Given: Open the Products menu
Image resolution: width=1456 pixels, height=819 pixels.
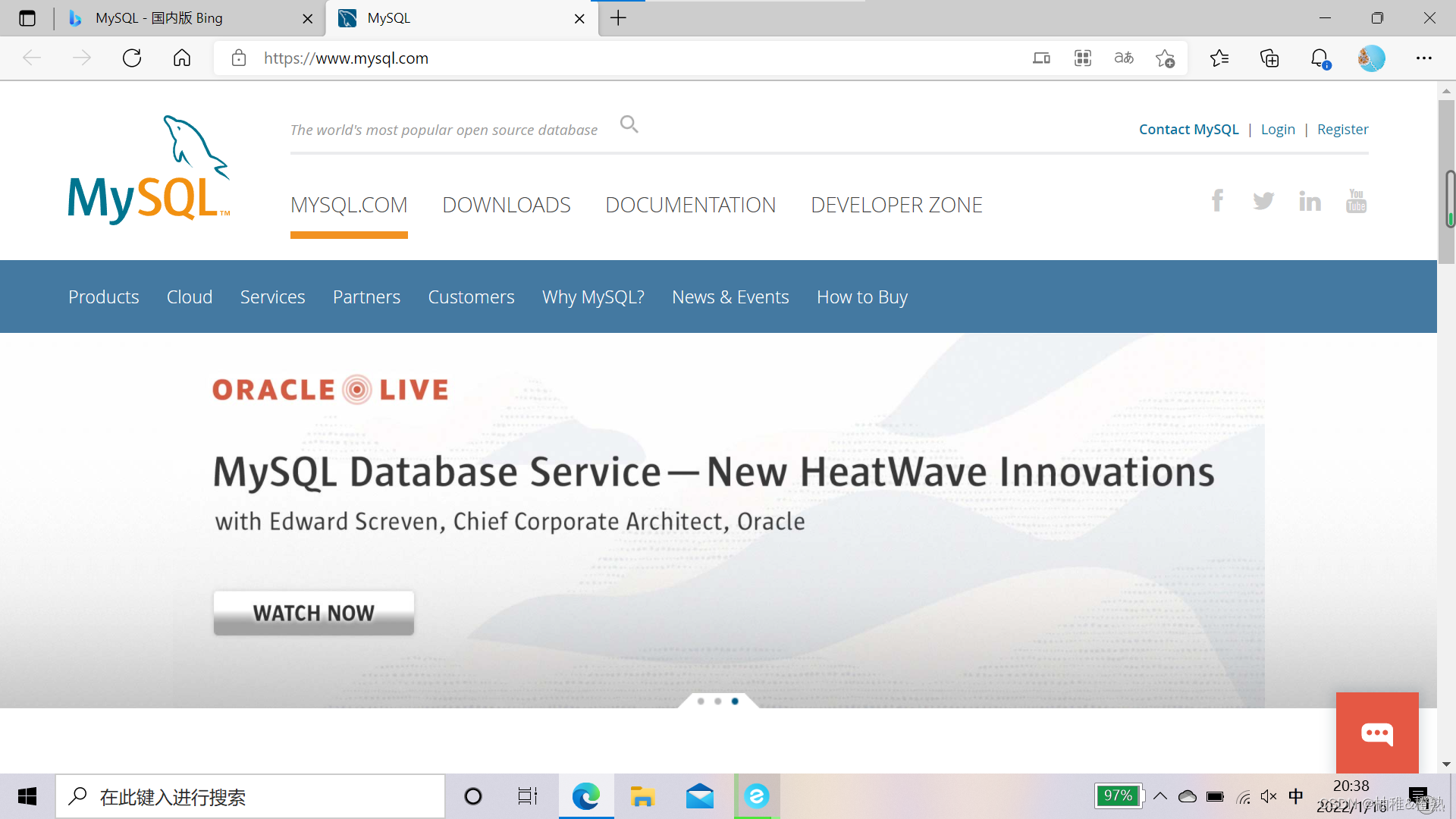Looking at the screenshot, I should pos(104,297).
